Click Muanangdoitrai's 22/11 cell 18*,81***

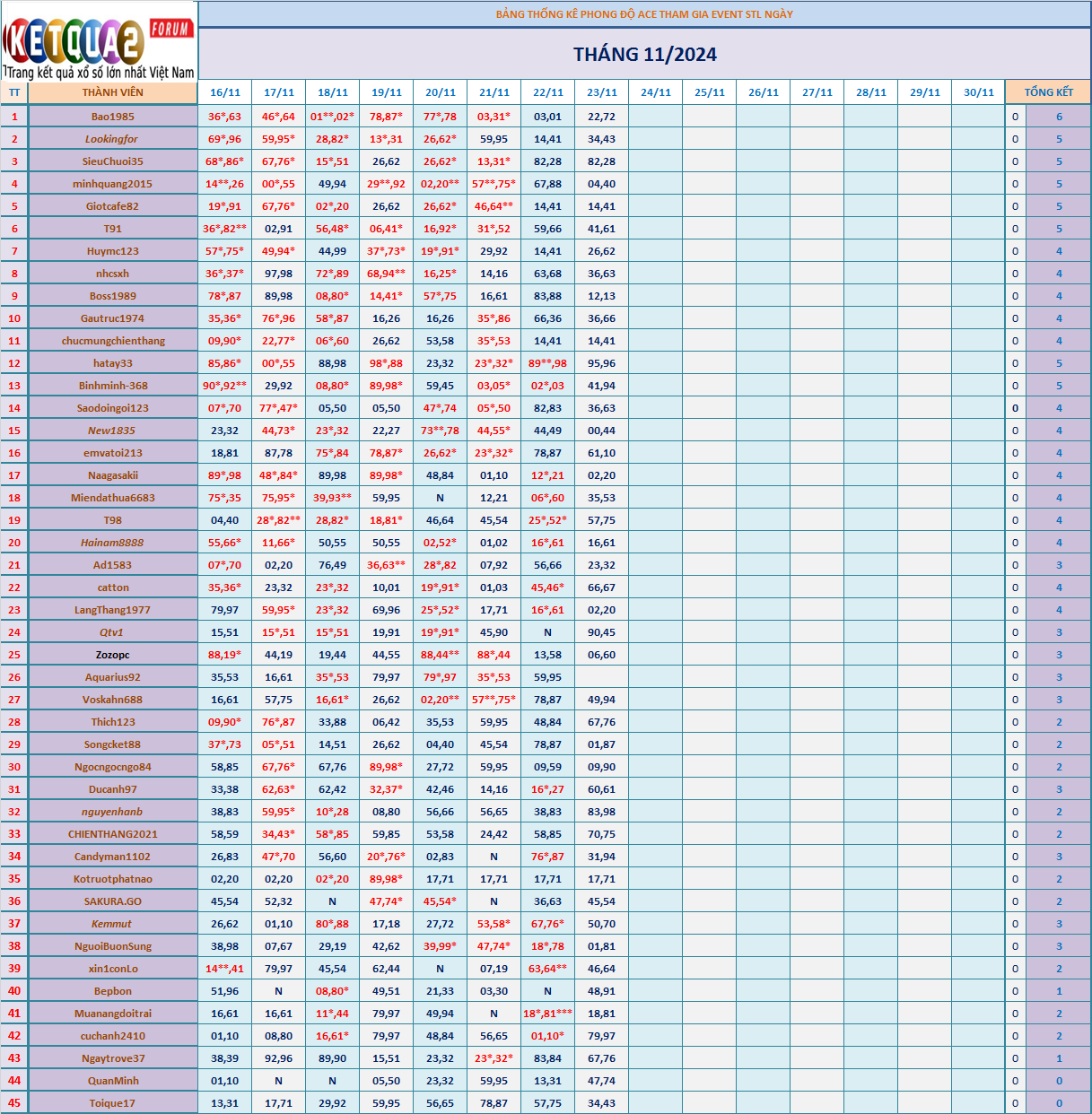(548, 1014)
